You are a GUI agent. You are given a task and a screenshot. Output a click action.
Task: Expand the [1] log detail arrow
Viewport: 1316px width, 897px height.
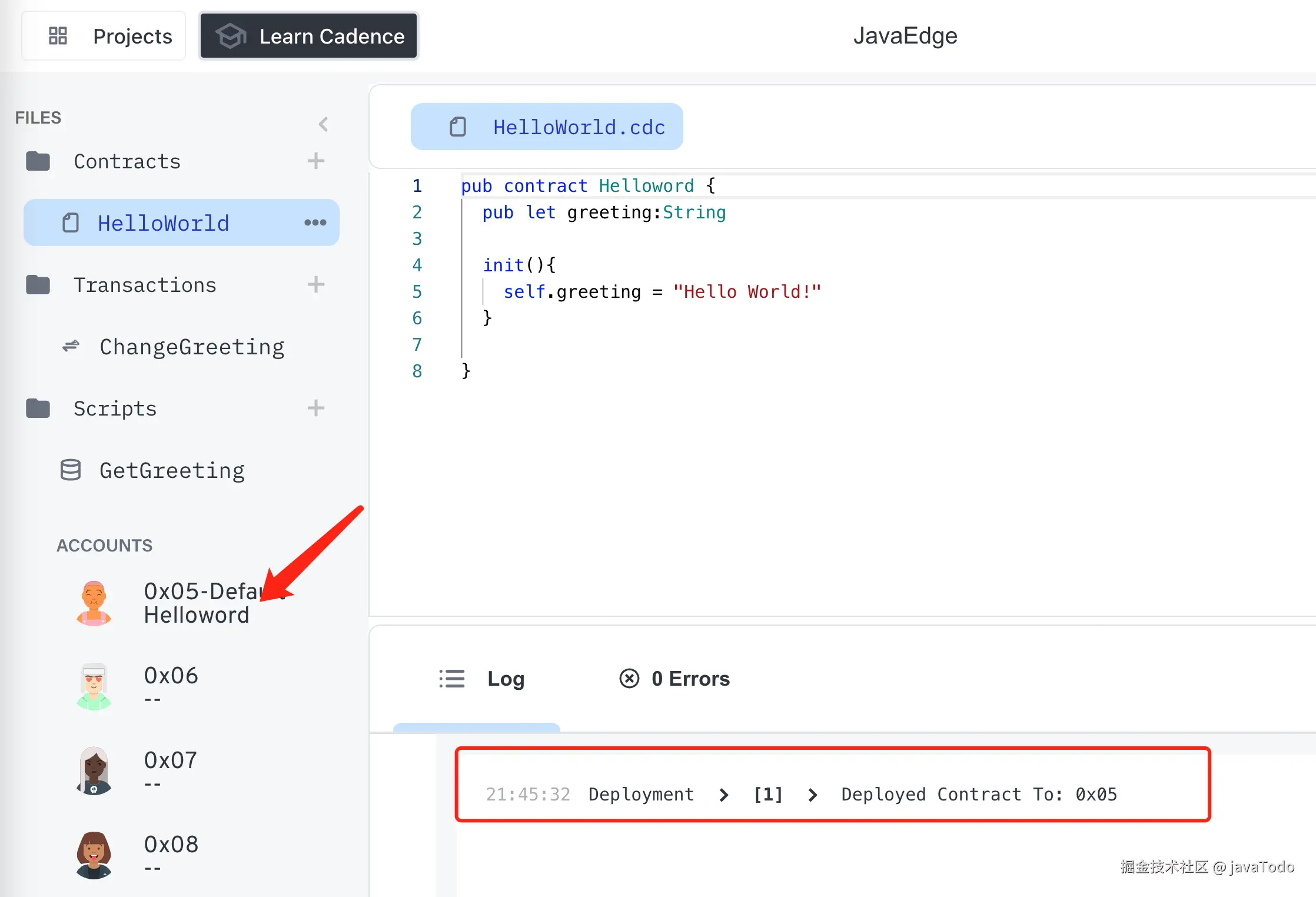click(813, 795)
